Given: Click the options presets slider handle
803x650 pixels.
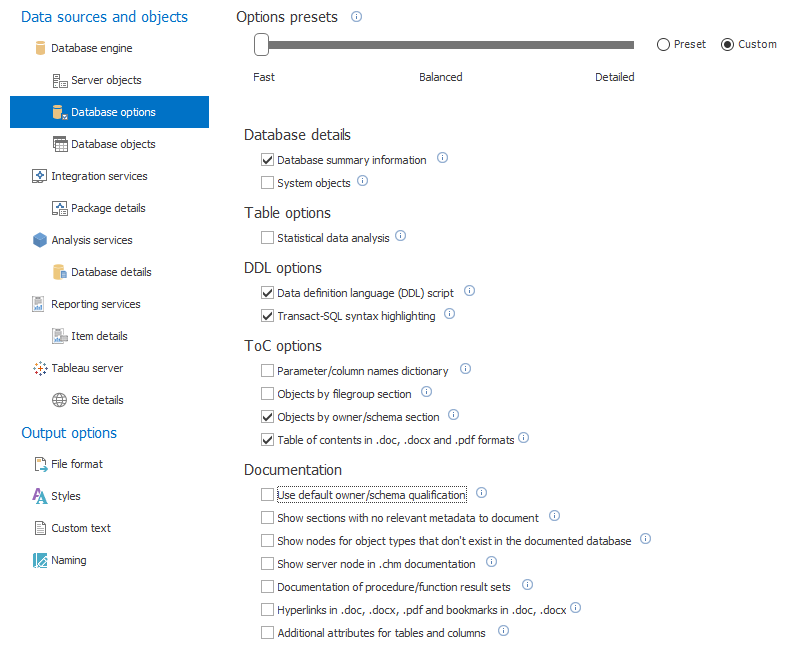Looking at the screenshot, I should (261, 45).
